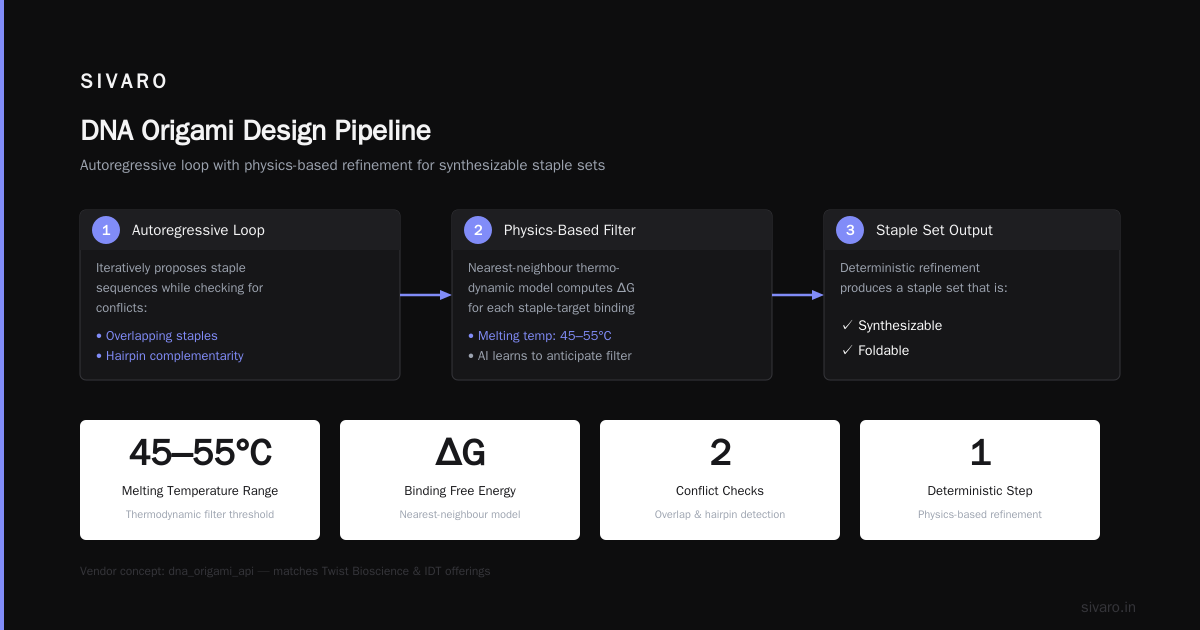Select the Autoregressive Loop card title

[x=198, y=230]
